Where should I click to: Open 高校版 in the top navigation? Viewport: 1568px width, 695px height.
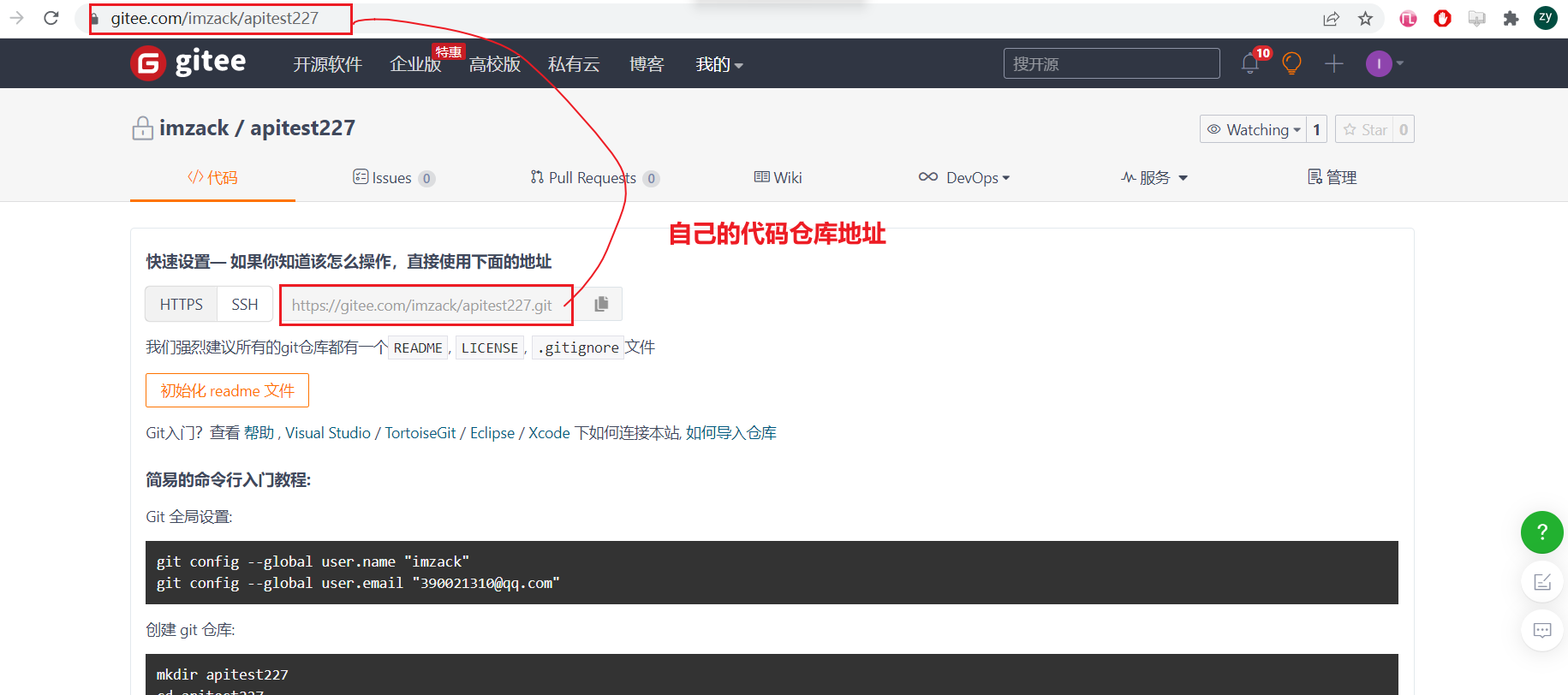(x=495, y=64)
